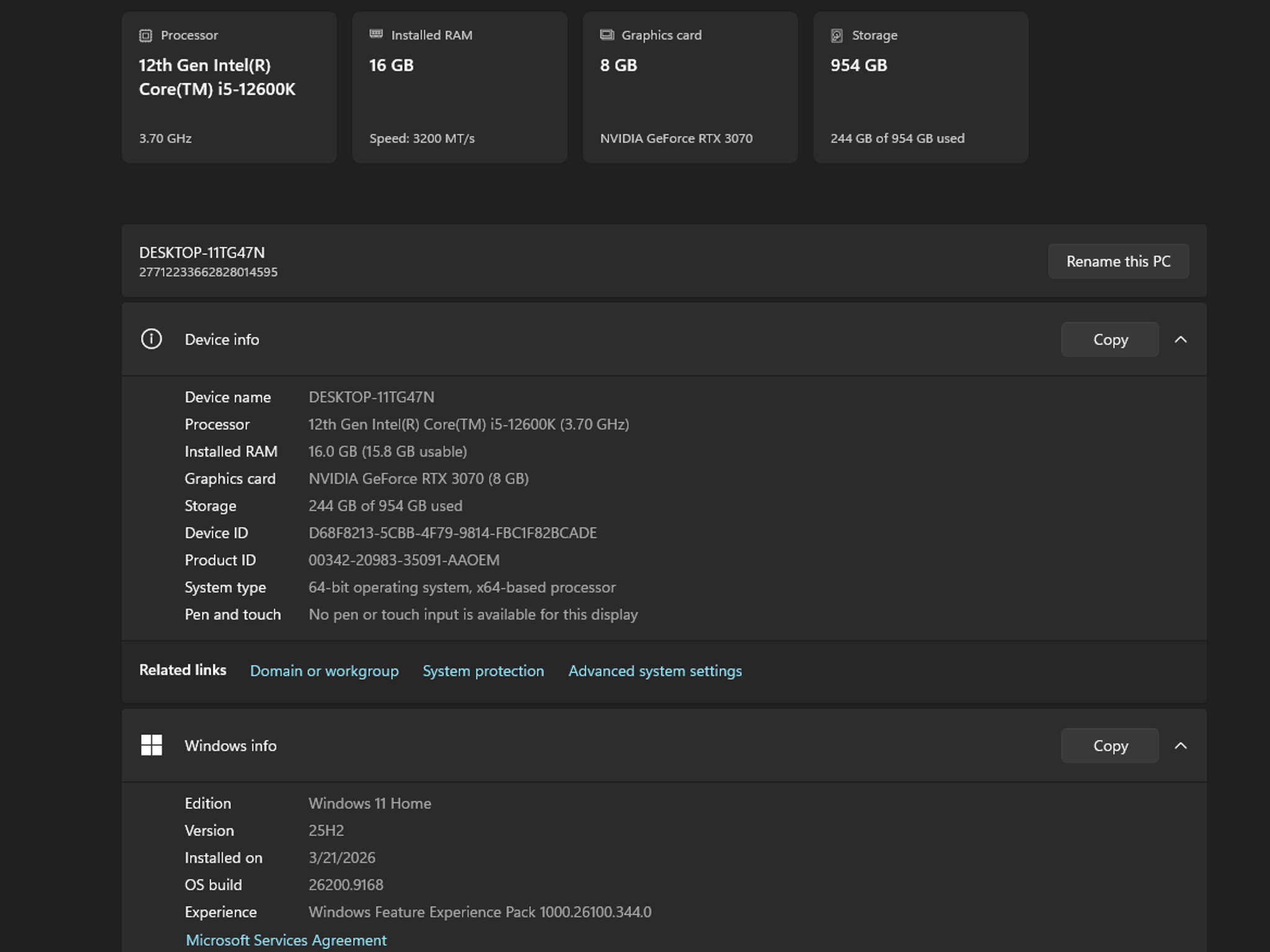
Task: Select processor value with (3.70 GHz)
Action: pyautogui.click(x=469, y=424)
